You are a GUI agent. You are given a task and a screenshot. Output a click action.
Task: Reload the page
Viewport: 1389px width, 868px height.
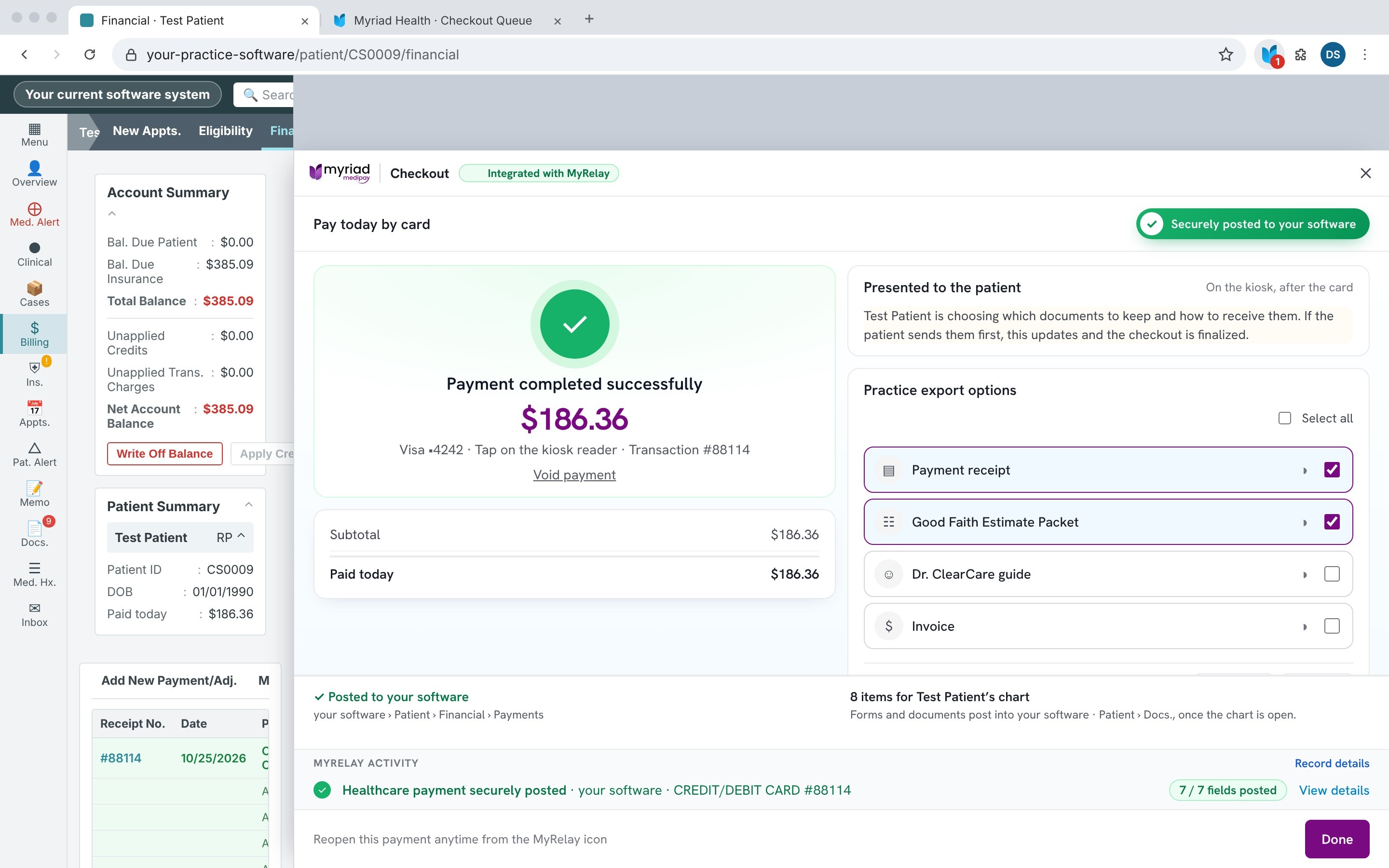tap(90, 54)
